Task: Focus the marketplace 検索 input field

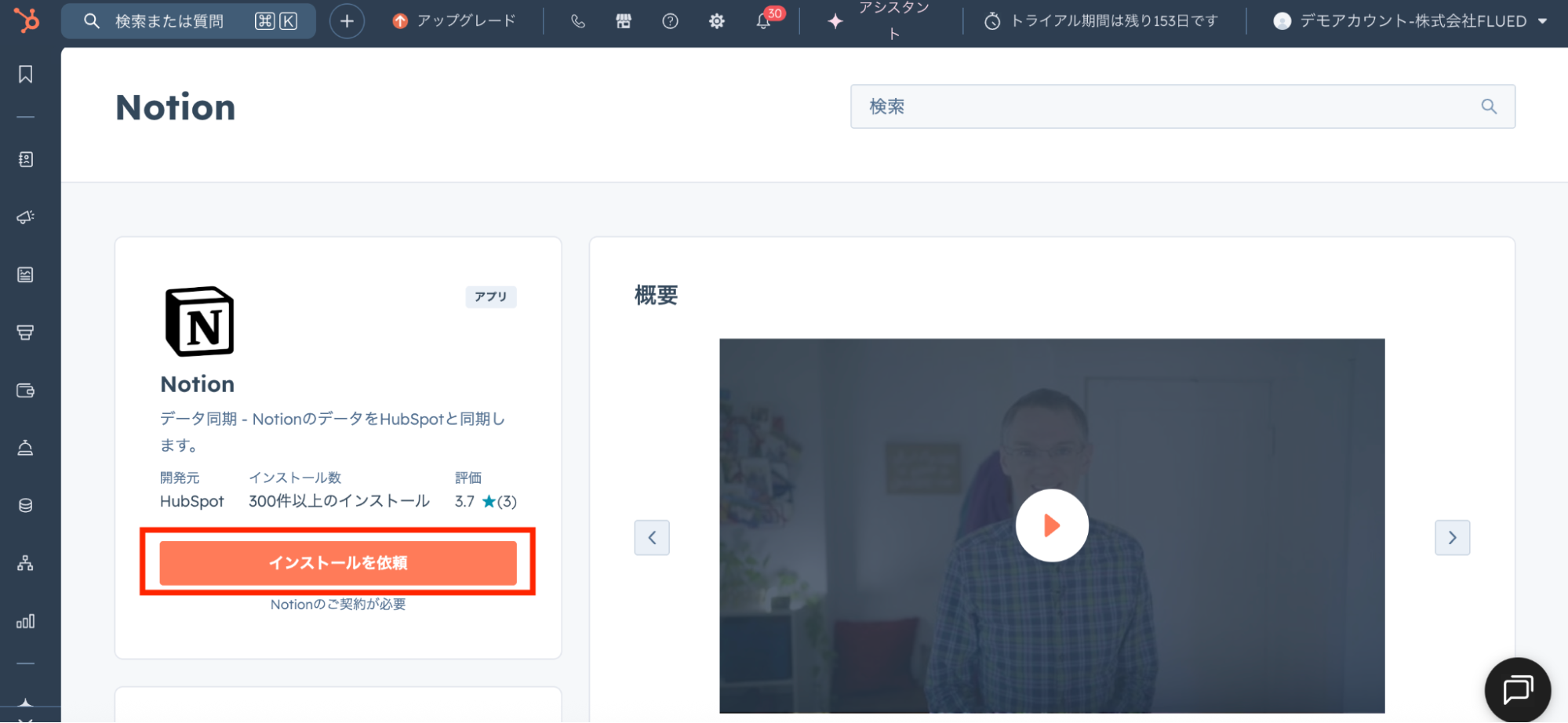Action: point(1183,107)
